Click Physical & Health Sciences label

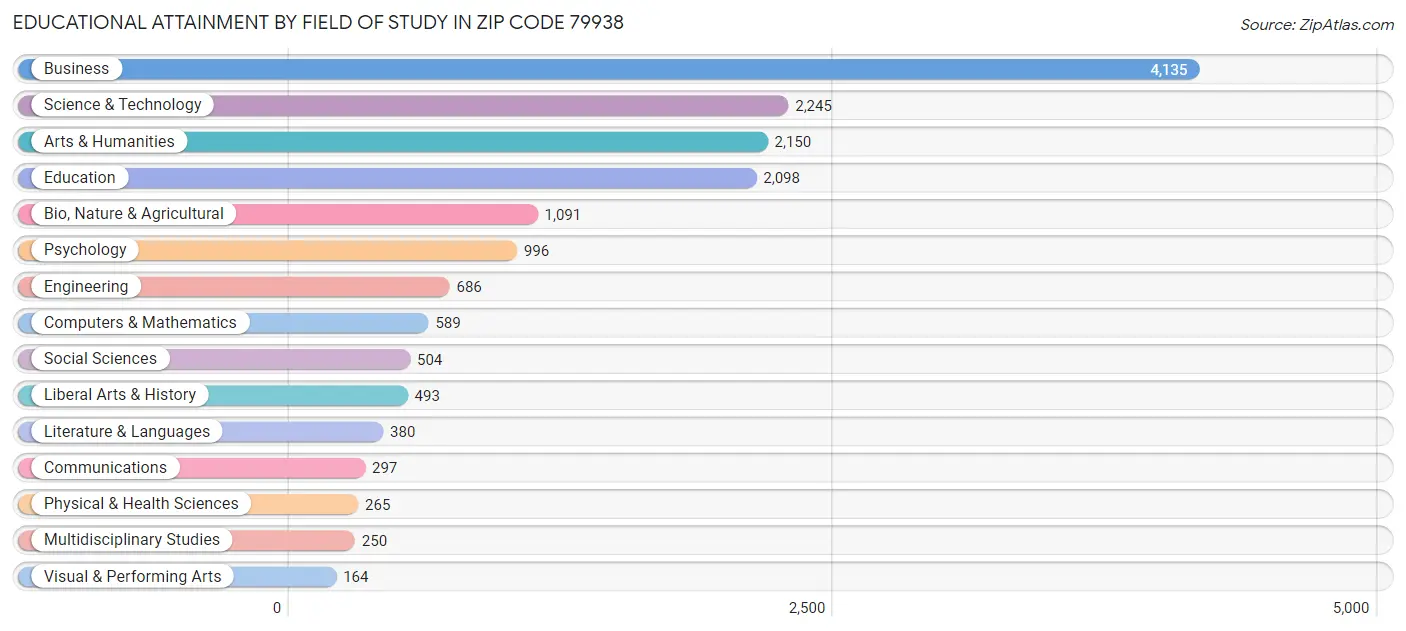[x=141, y=504]
